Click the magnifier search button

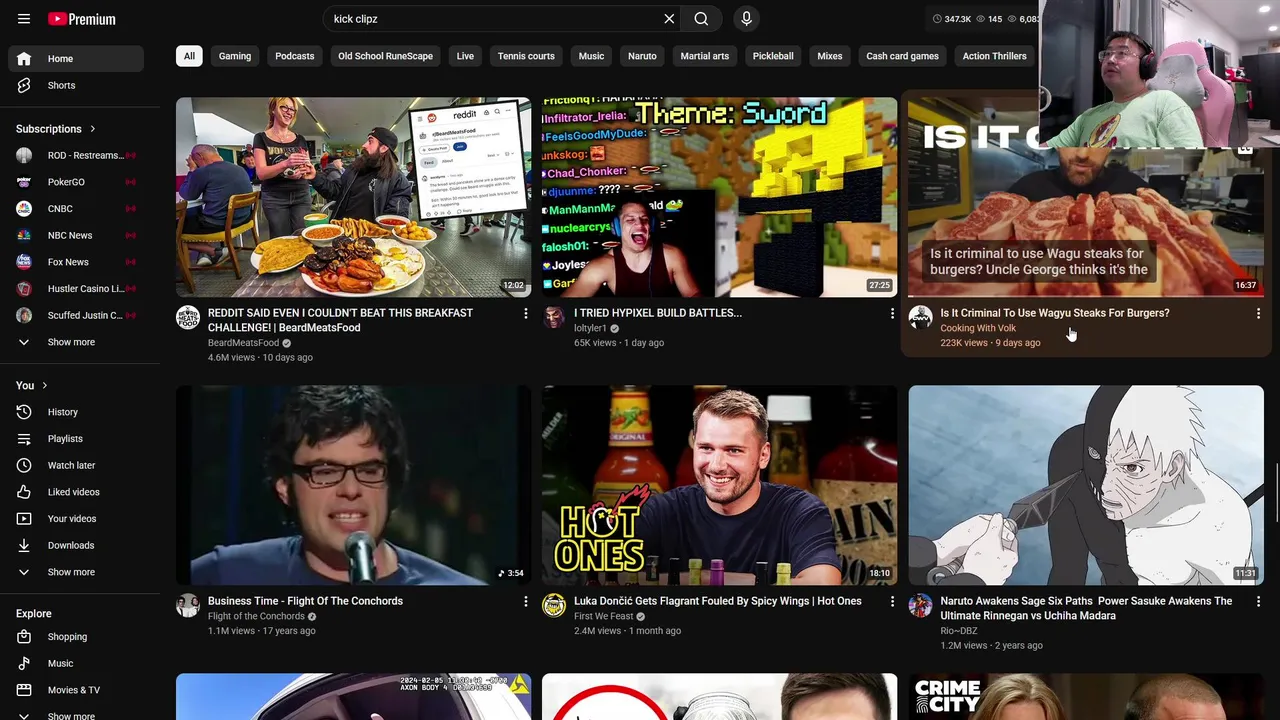point(701,19)
